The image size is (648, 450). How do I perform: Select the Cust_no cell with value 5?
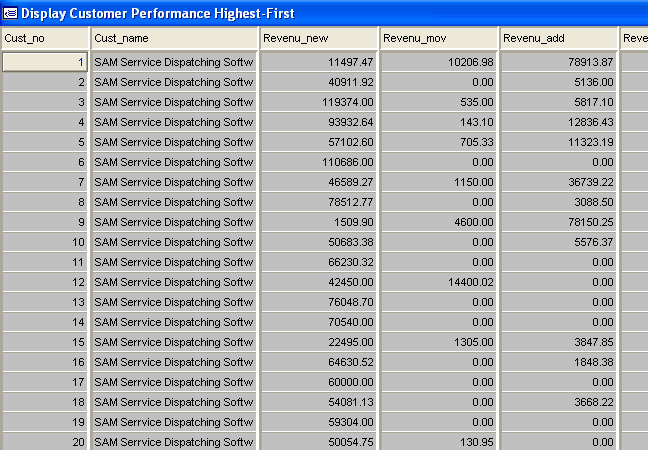click(x=45, y=142)
